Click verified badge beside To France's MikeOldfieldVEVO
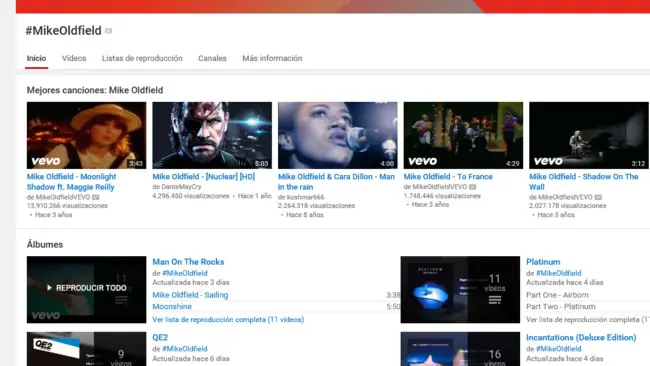 pos(473,187)
